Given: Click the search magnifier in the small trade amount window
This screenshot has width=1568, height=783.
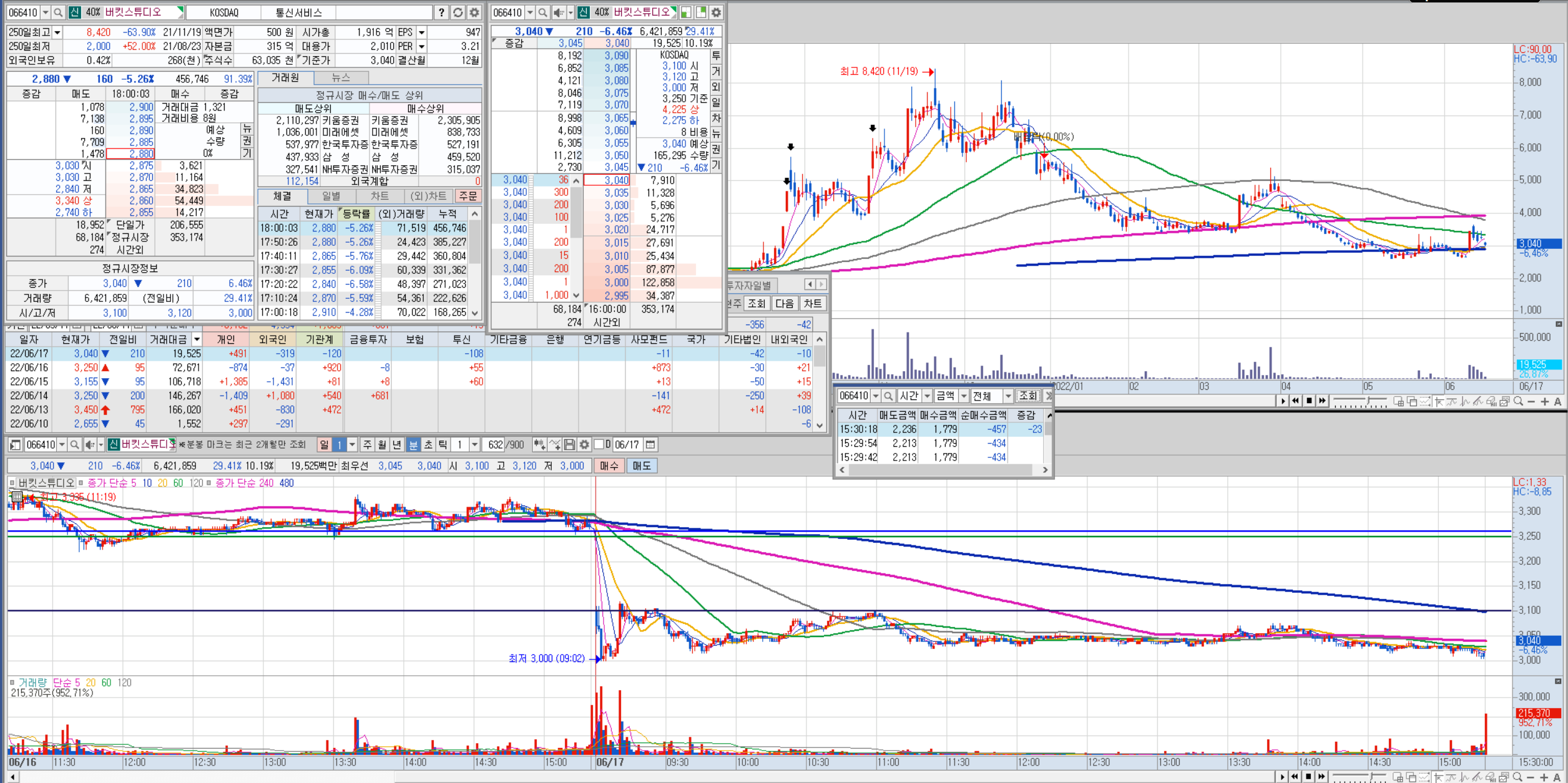Looking at the screenshot, I should point(888,396).
